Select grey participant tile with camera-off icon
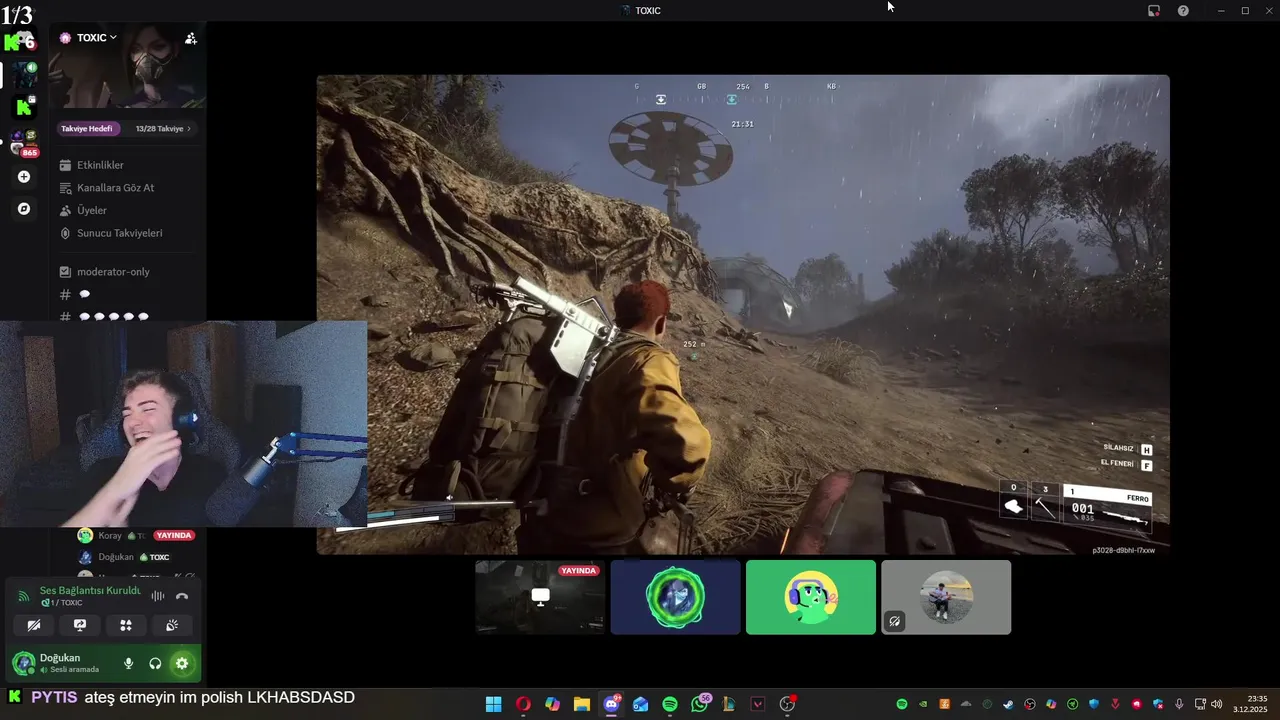This screenshot has height=720, width=1280. point(946,597)
